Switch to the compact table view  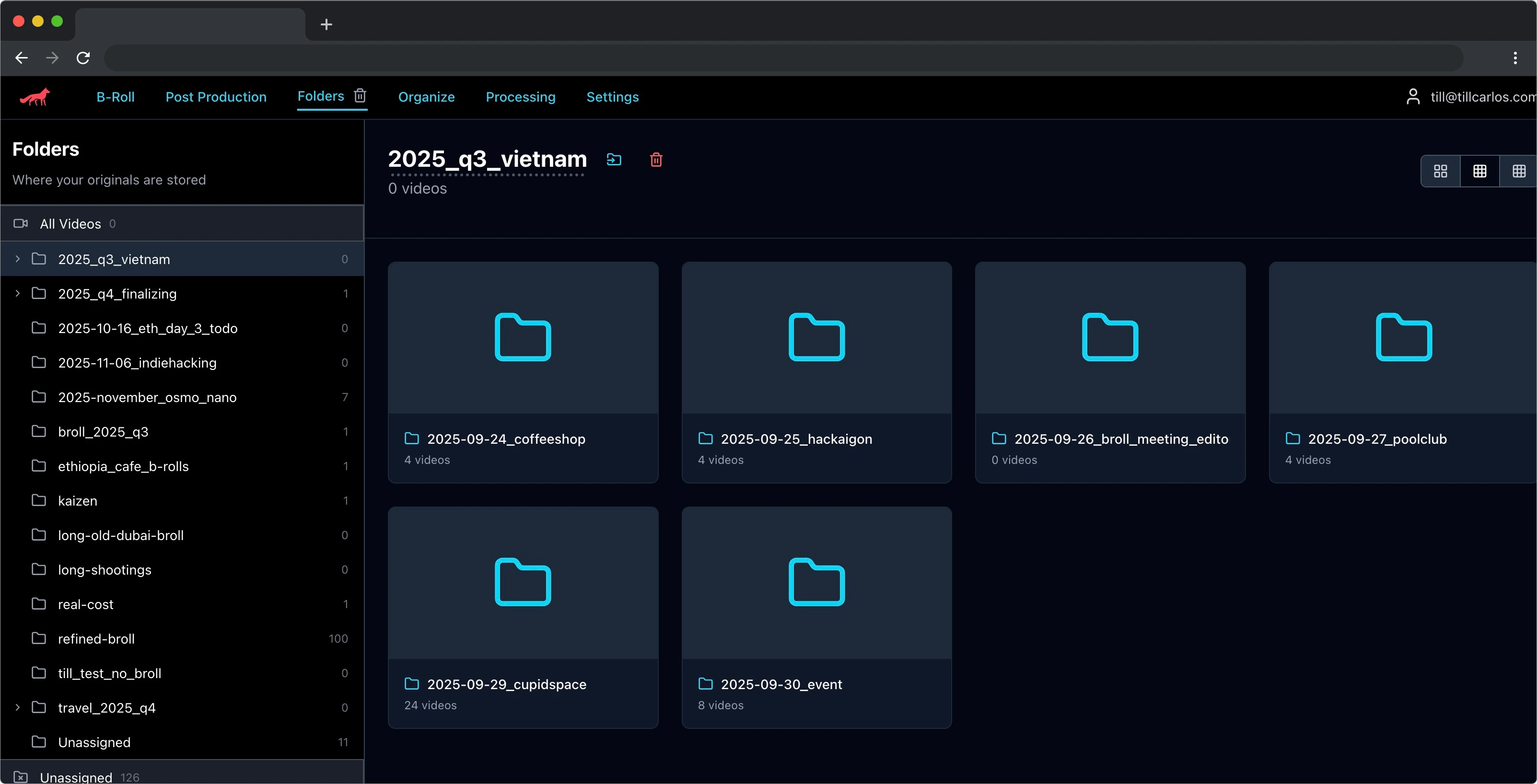(1480, 171)
